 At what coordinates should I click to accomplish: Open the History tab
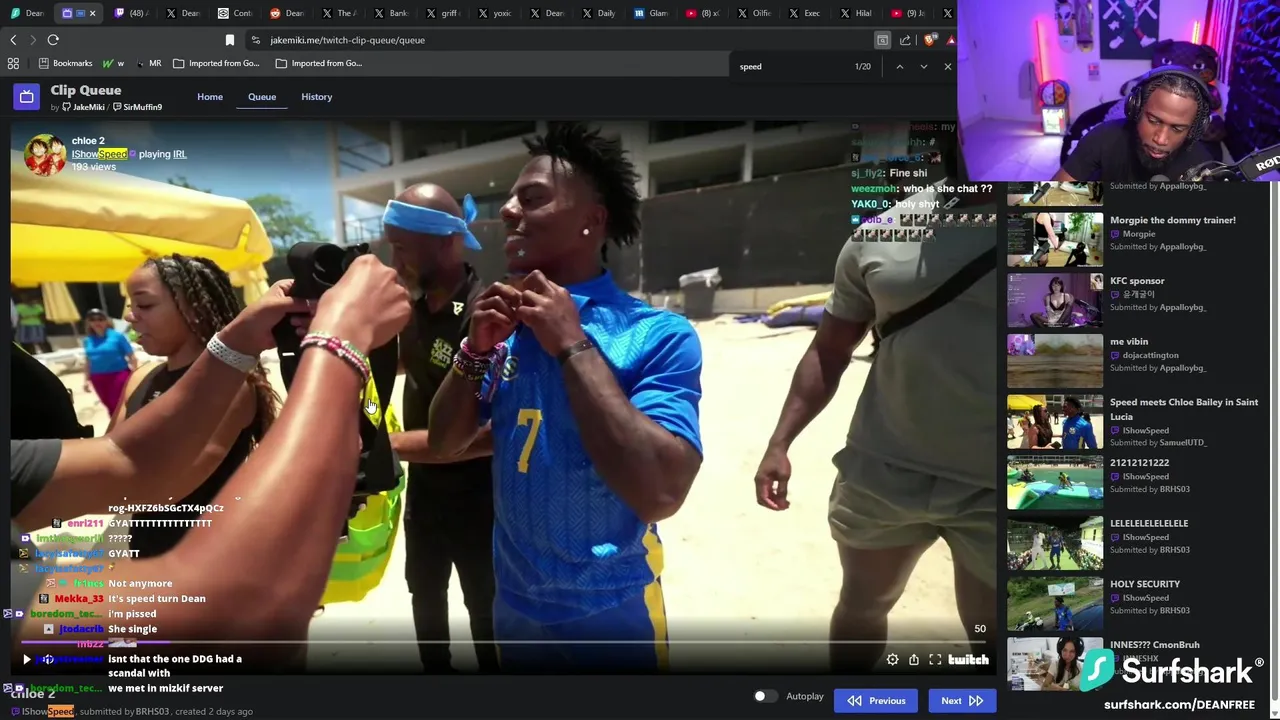[316, 97]
